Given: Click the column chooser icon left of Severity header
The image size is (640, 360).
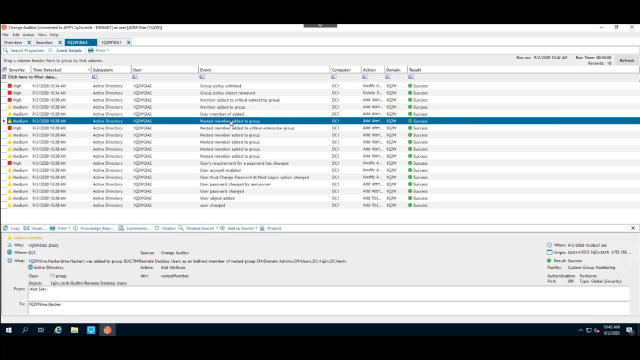Looking at the screenshot, I should 4,70.
